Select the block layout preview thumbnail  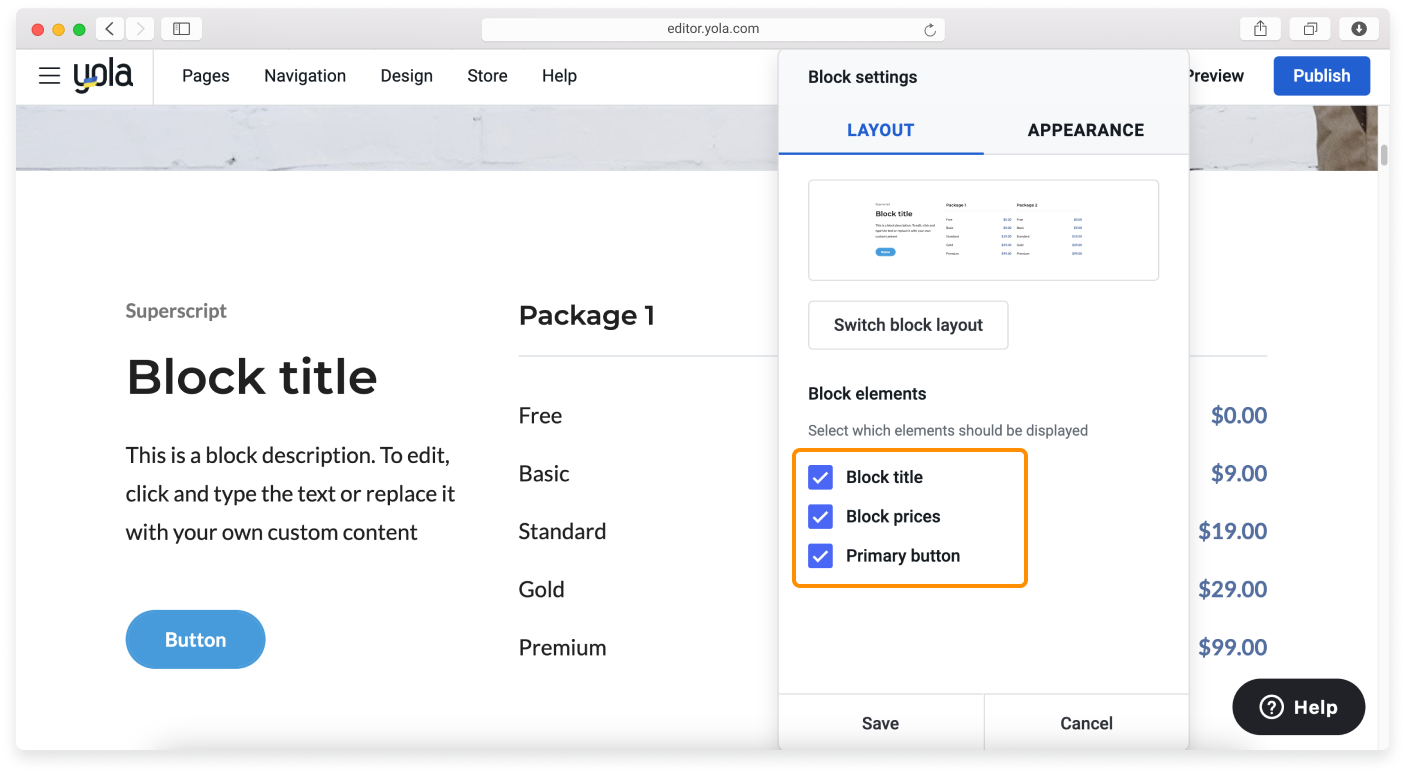click(x=983, y=230)
